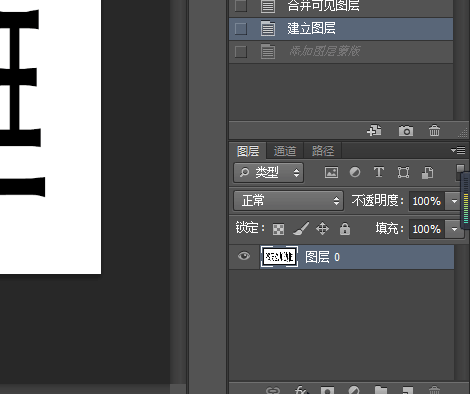Switch to the 图层 tab

248,151
